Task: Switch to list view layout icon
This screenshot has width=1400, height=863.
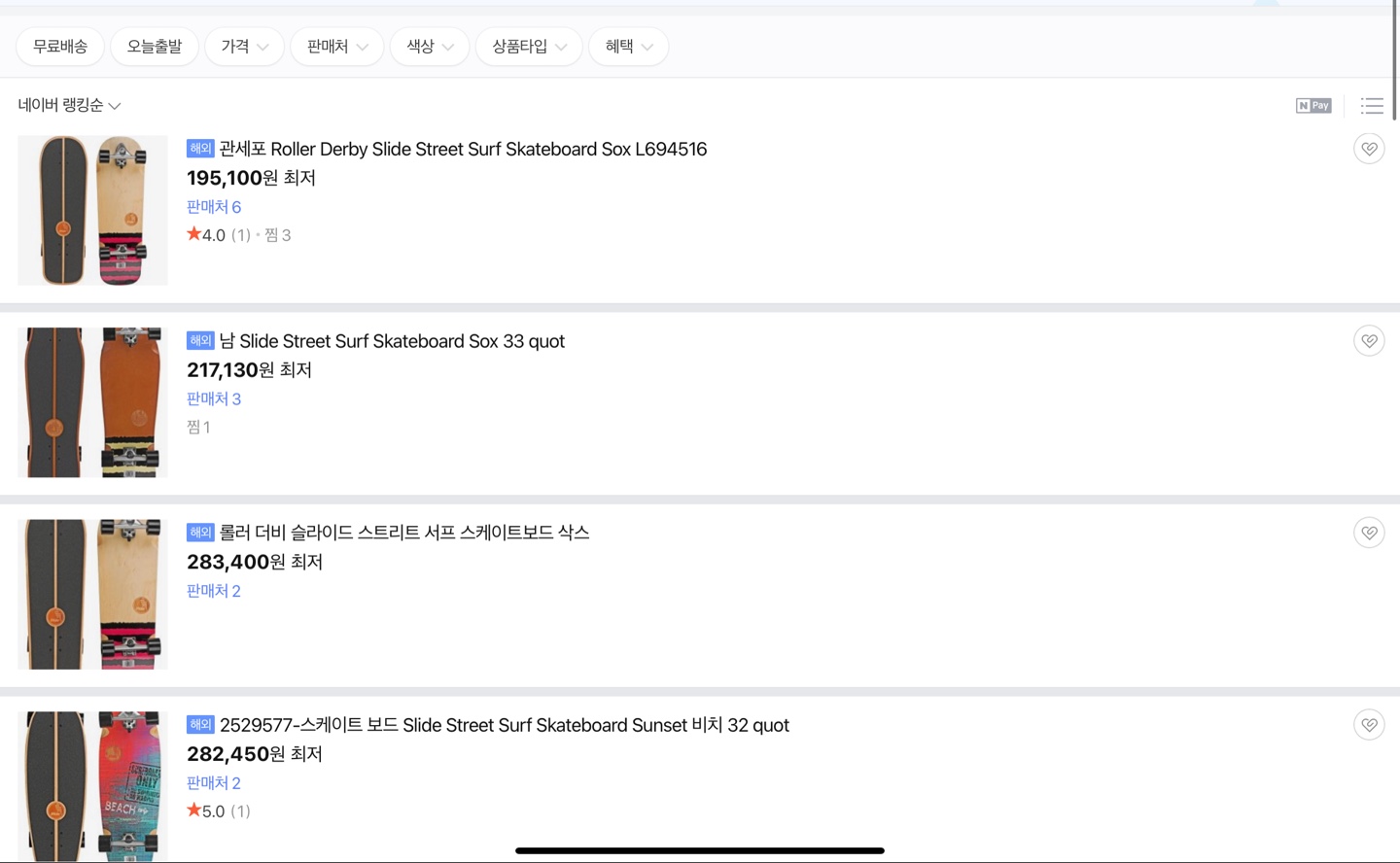Action: [1372, 105]
